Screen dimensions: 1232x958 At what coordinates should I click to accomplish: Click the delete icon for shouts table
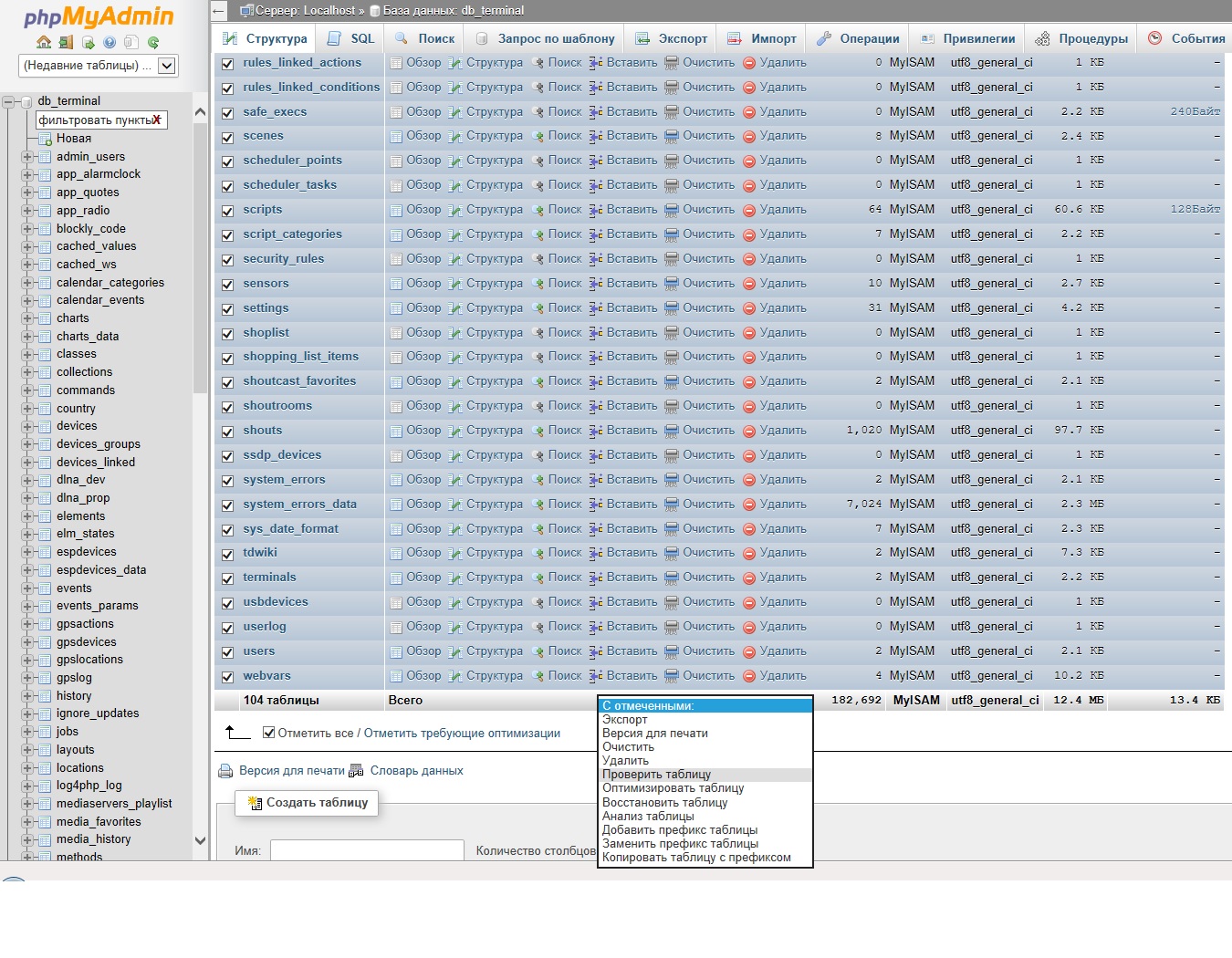click(748, 431)
